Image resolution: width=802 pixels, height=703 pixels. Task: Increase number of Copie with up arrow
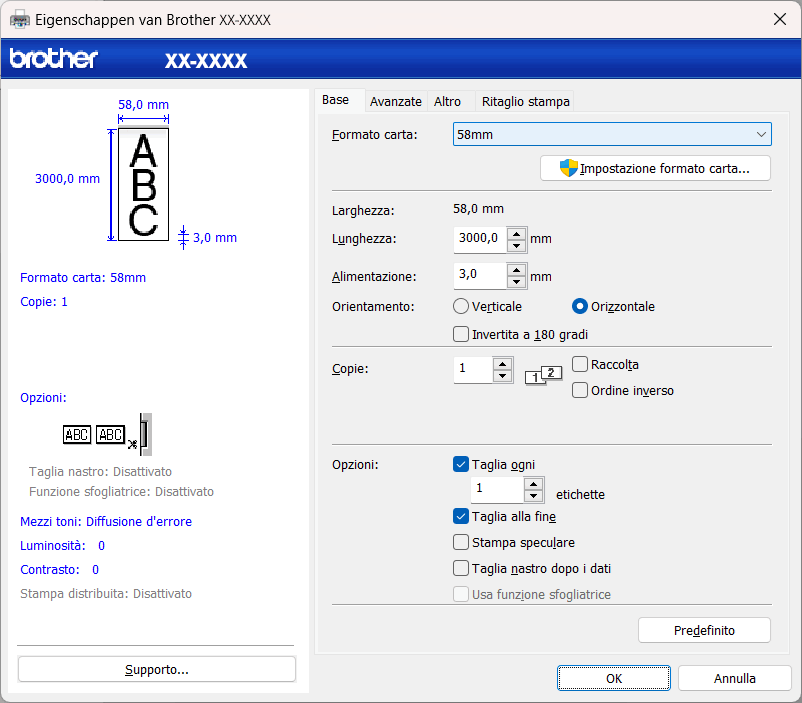[503, 363]
